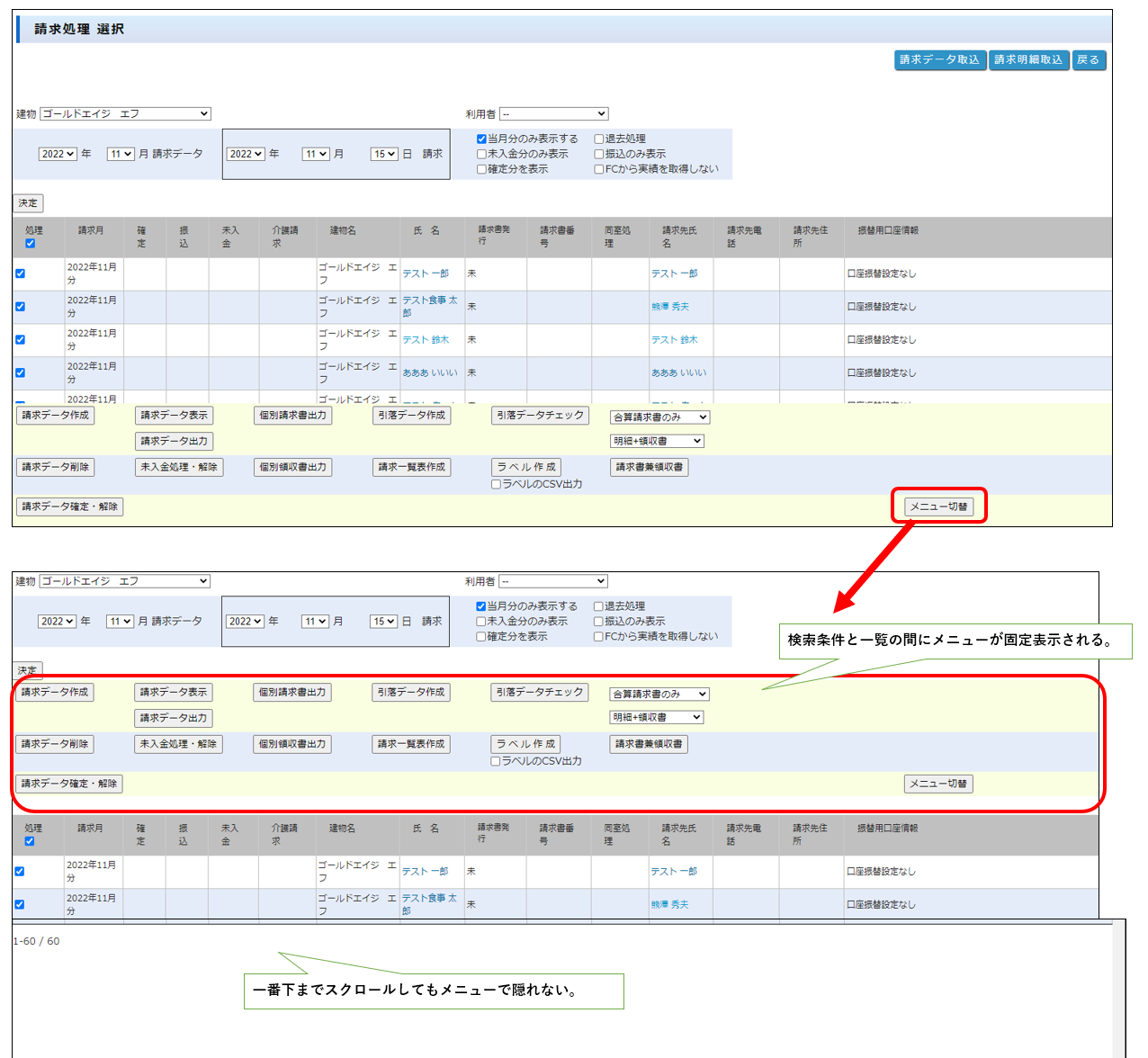The height and width of the screenshot is (1058, 1148).
Task: Check ラベルのCSV出力 in lower fixed menu
Action: tap(496, 761)
